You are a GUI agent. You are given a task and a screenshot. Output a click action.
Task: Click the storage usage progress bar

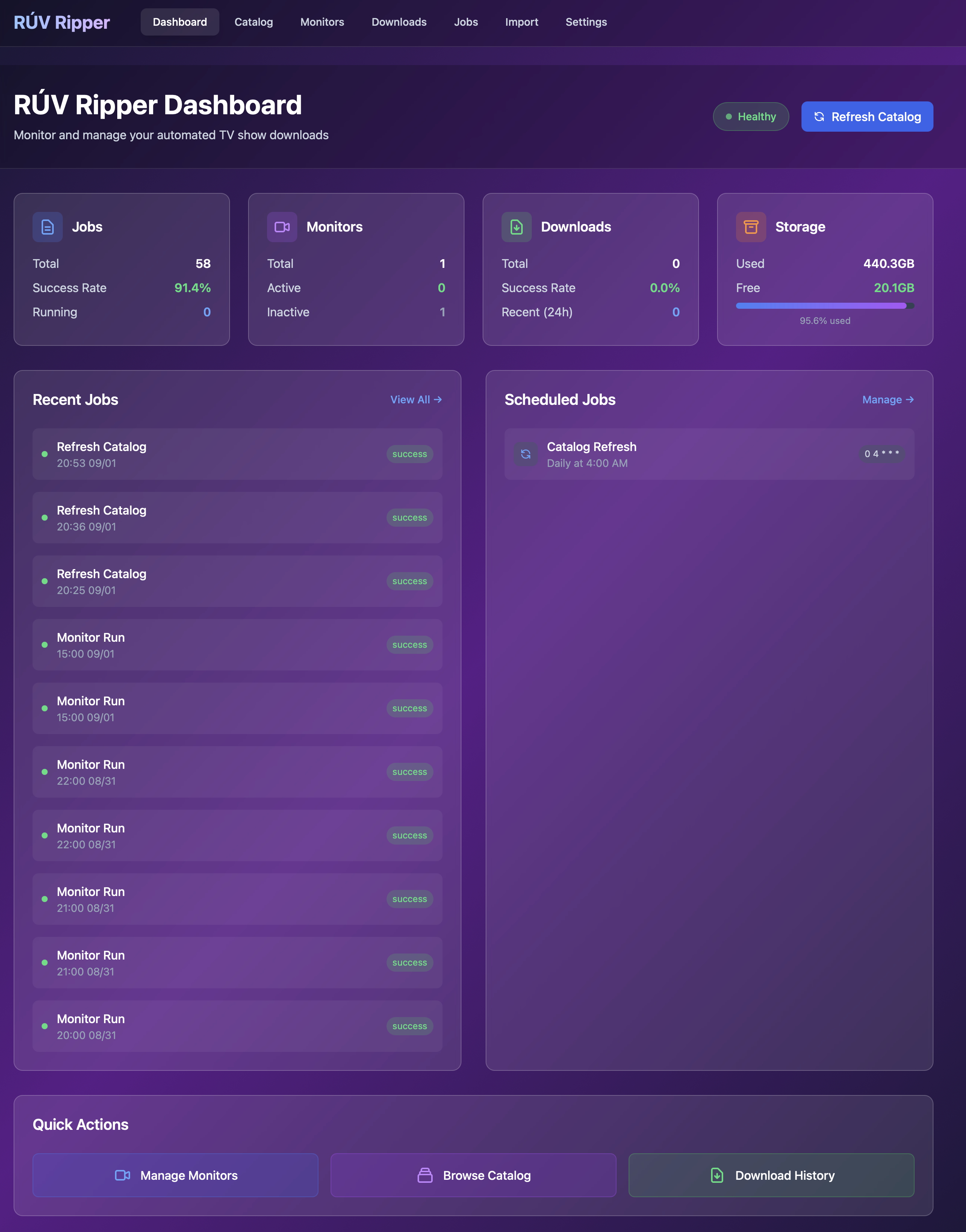point(824,306)
